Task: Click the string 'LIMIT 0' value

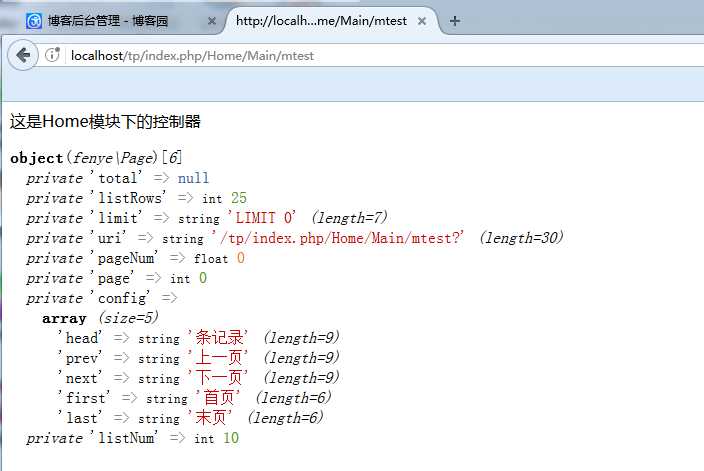Action: pos(263,218)
